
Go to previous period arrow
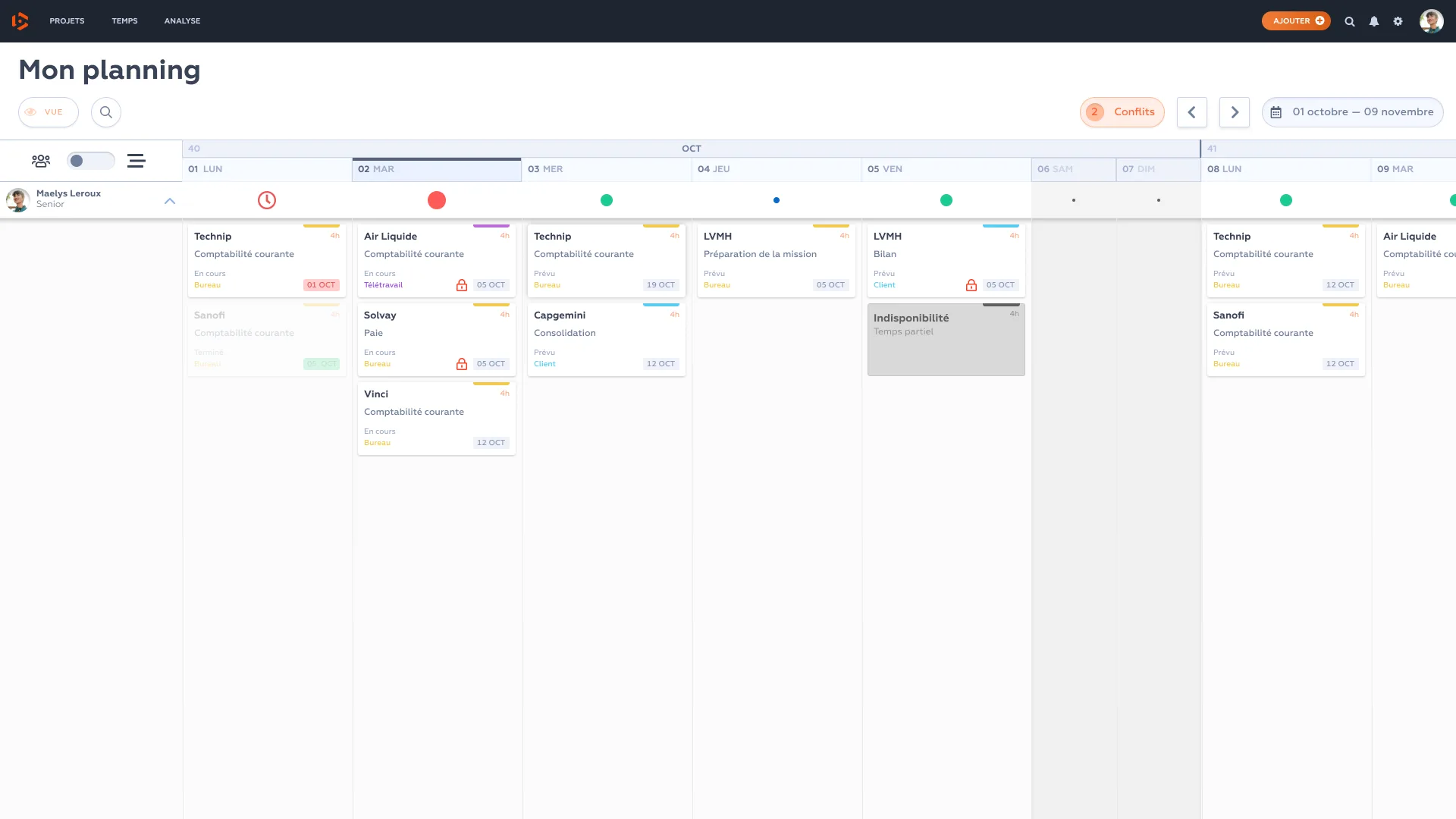tap(1192, 112)
